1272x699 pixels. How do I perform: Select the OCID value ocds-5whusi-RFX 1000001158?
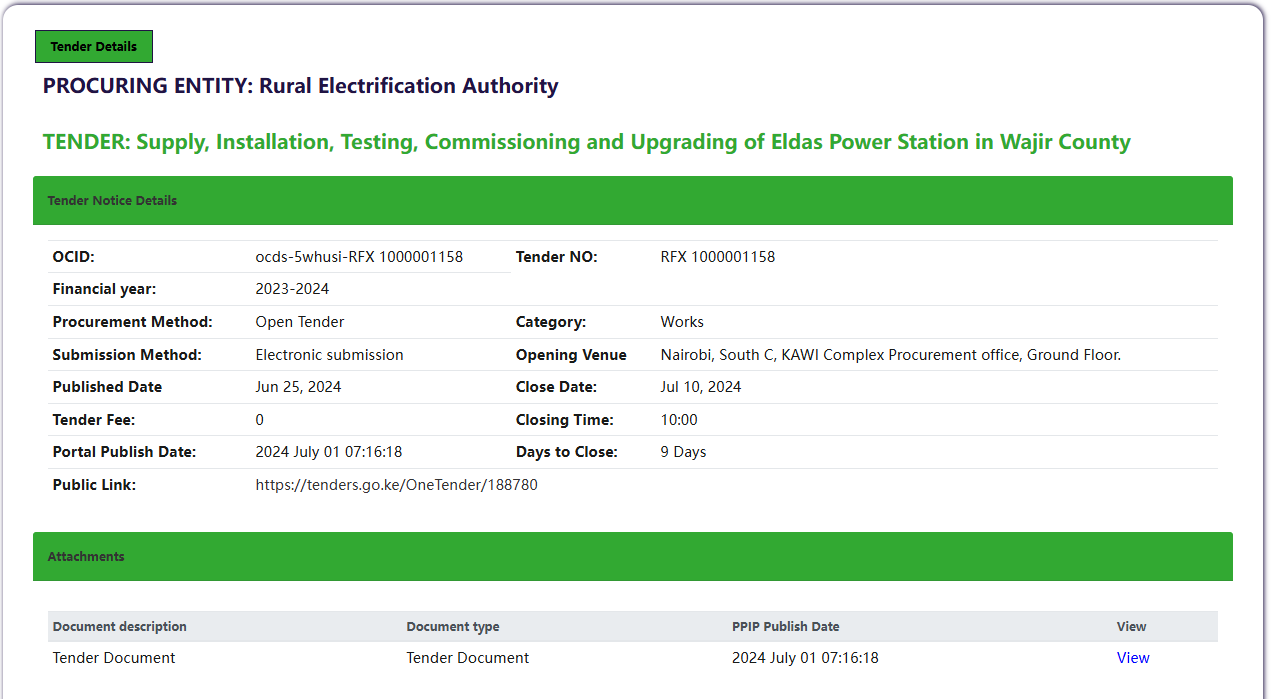pos(359,257)
